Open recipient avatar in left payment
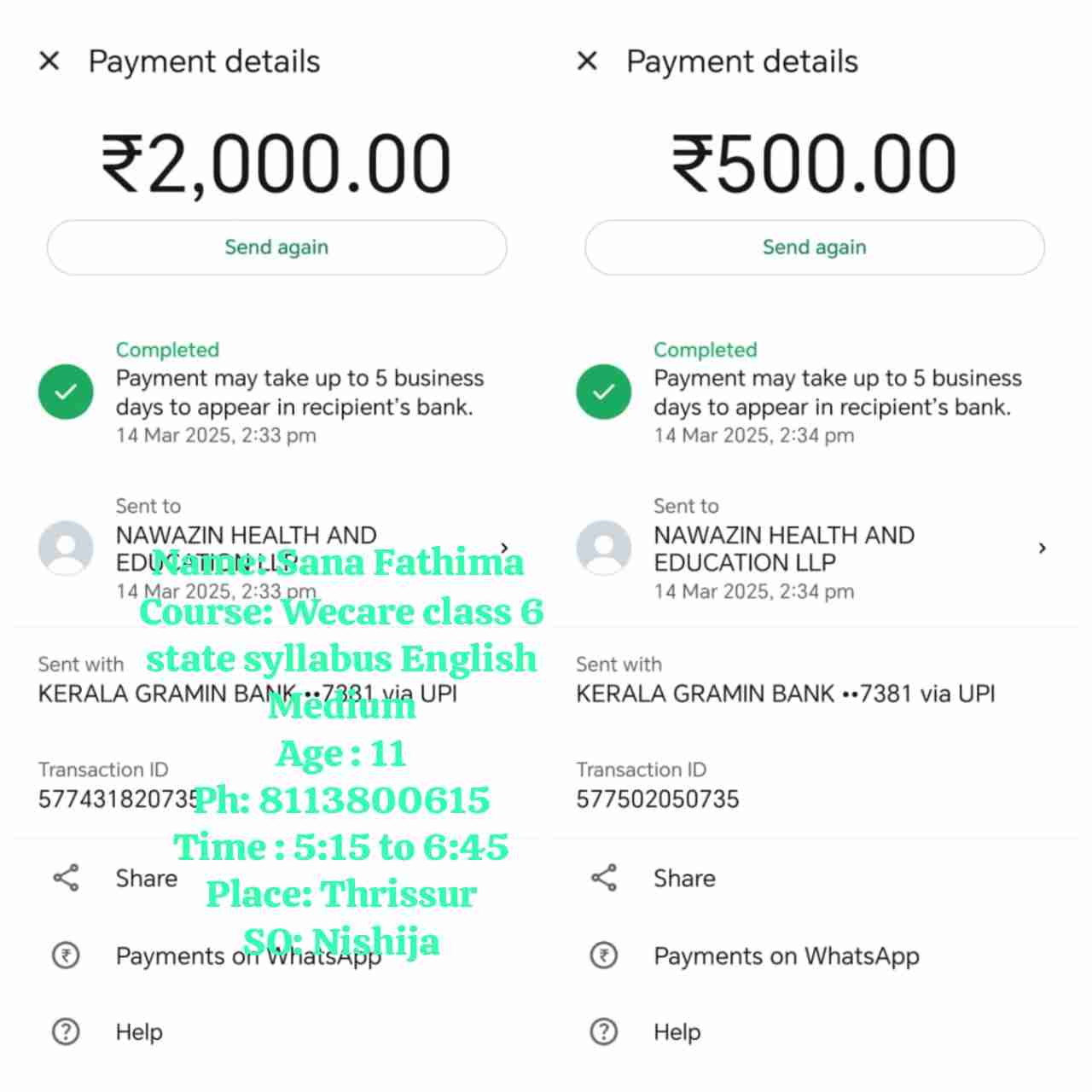Image resolution: width=1092 pixels, height=1092 pixels. pos(66,548)
